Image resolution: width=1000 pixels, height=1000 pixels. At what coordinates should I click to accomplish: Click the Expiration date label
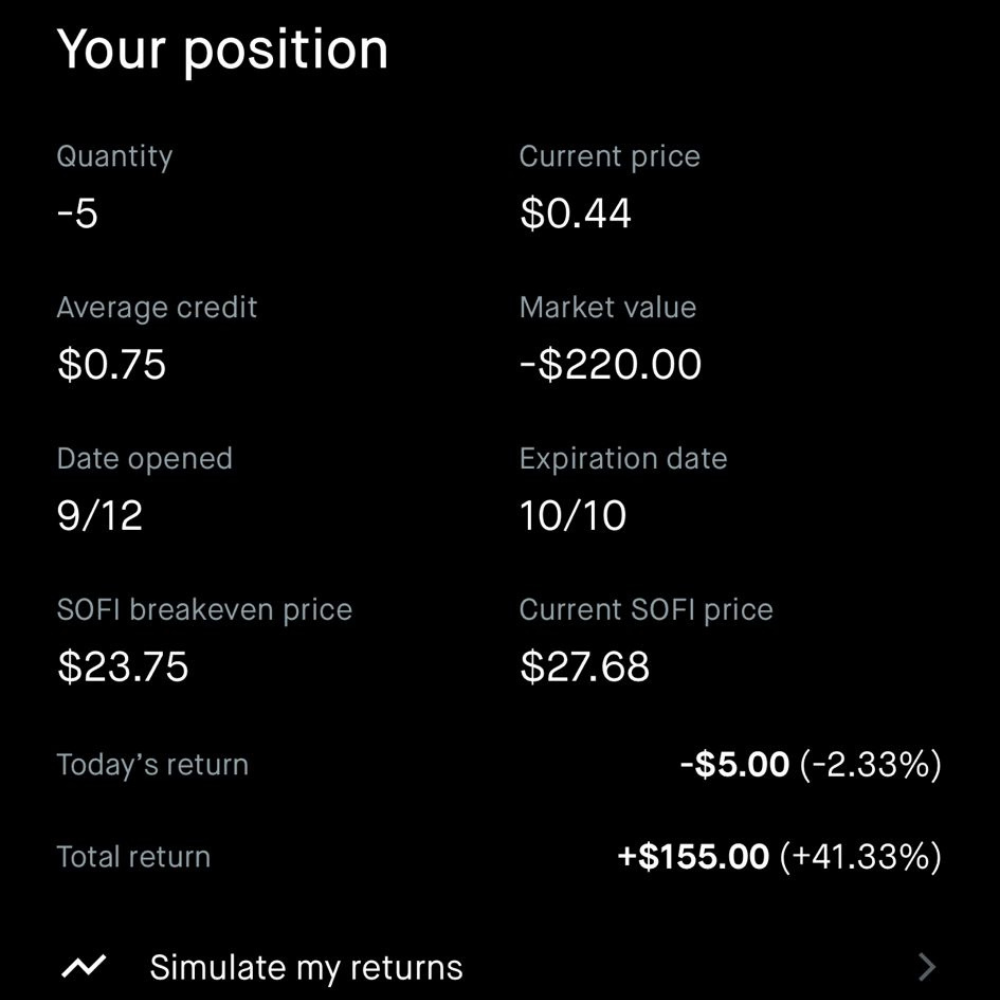coord(623,459)
